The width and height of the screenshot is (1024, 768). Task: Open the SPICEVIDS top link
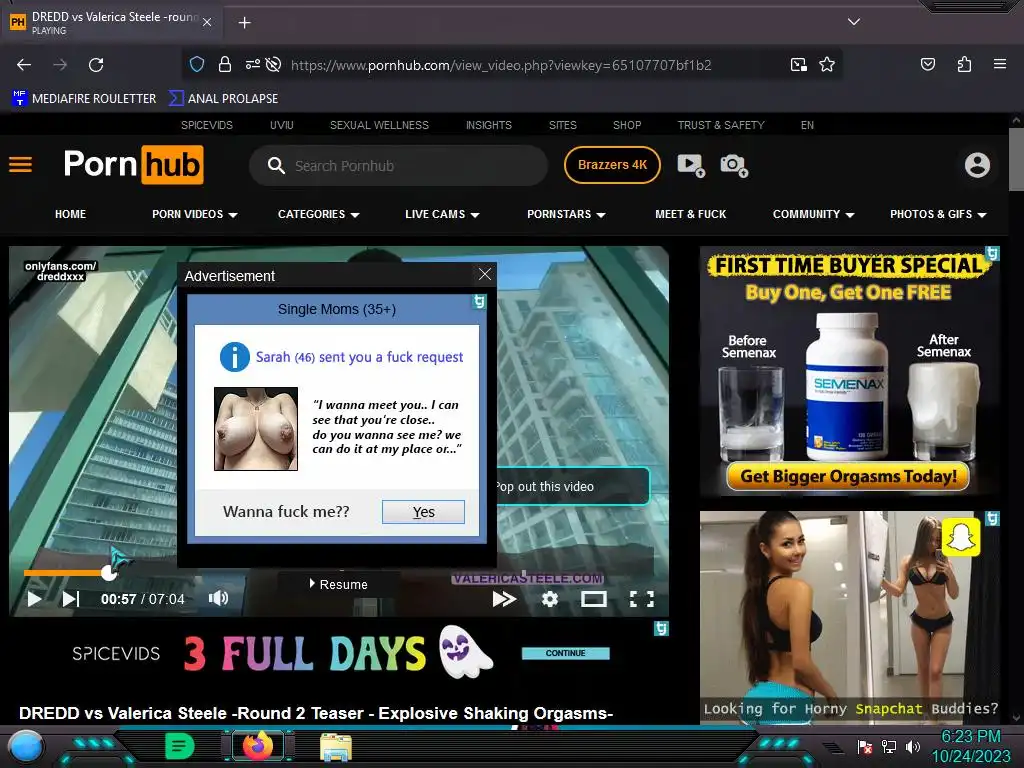click(206, 125)
